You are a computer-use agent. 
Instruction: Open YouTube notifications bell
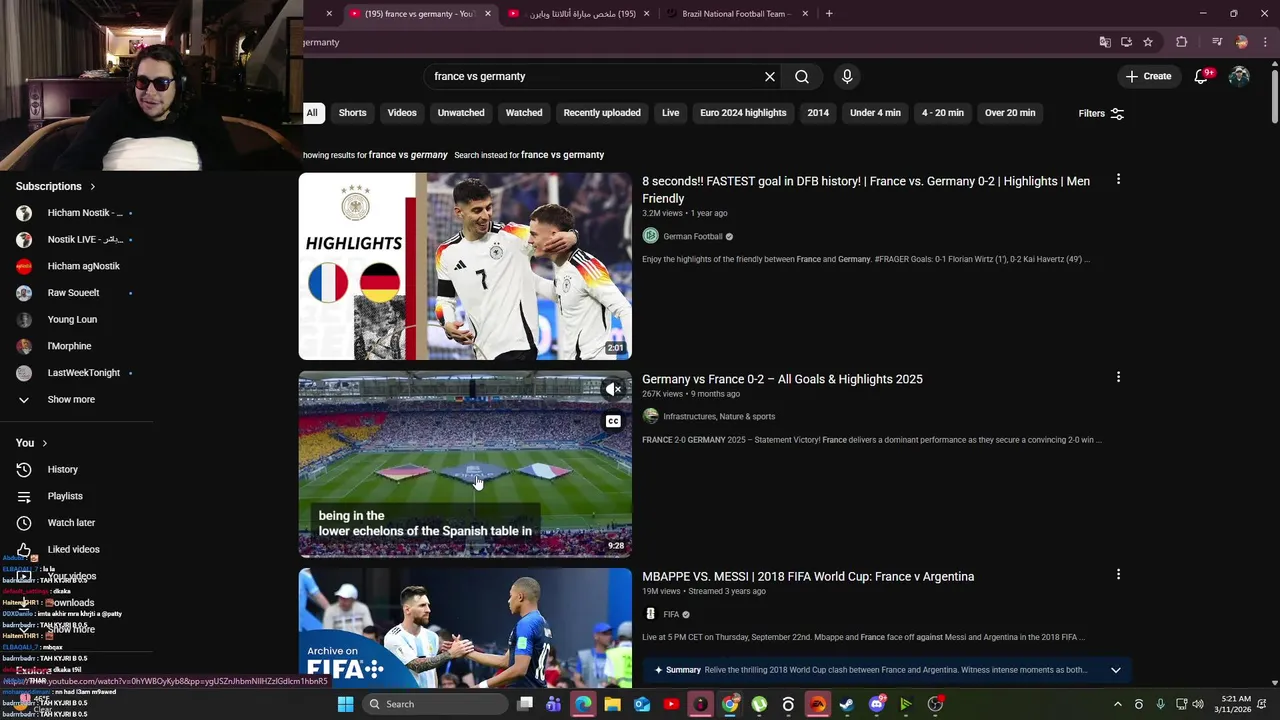click(x=1202, y=76)
